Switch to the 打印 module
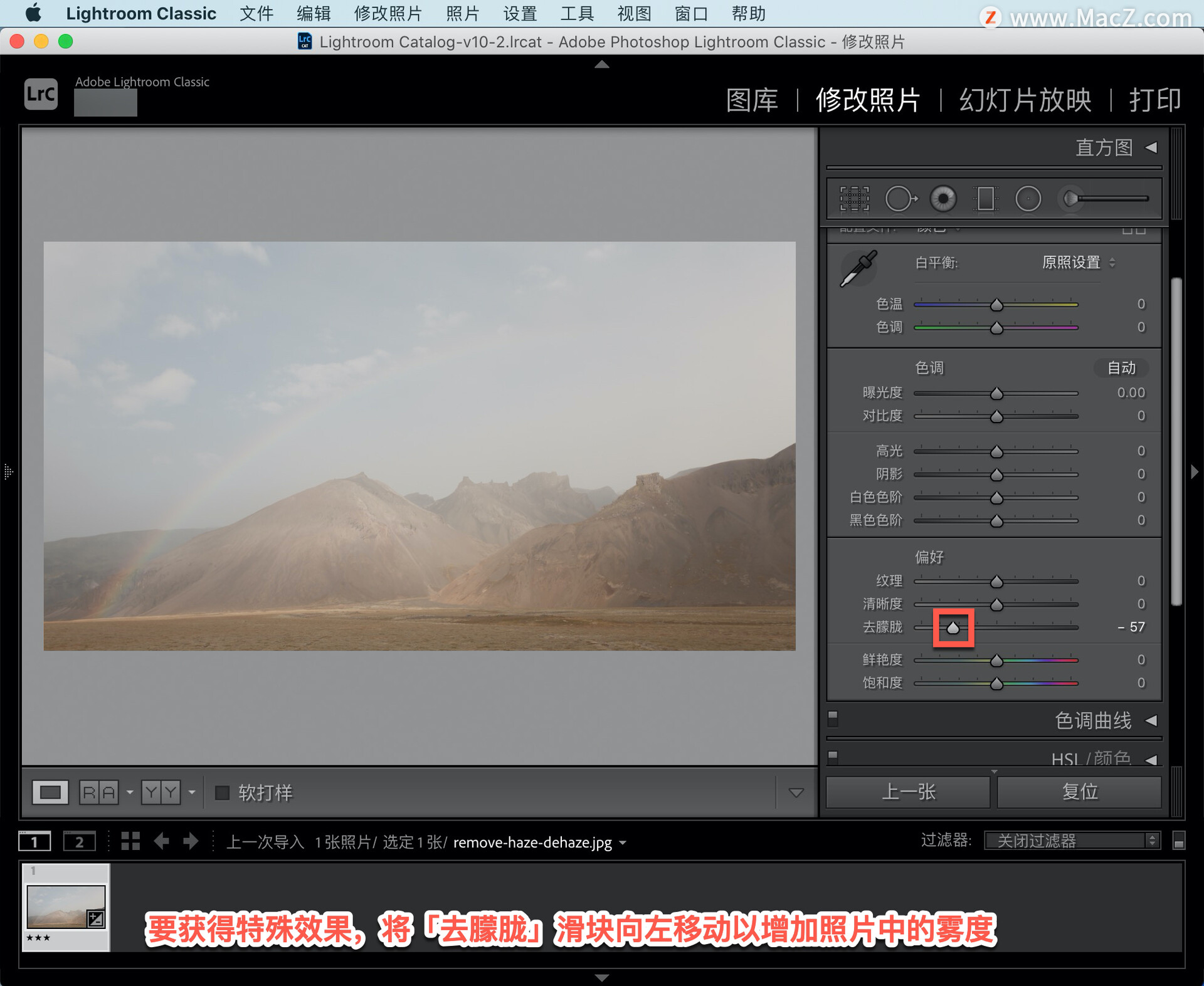Viewport: 1204px width, 986px height. point(1155,100)
